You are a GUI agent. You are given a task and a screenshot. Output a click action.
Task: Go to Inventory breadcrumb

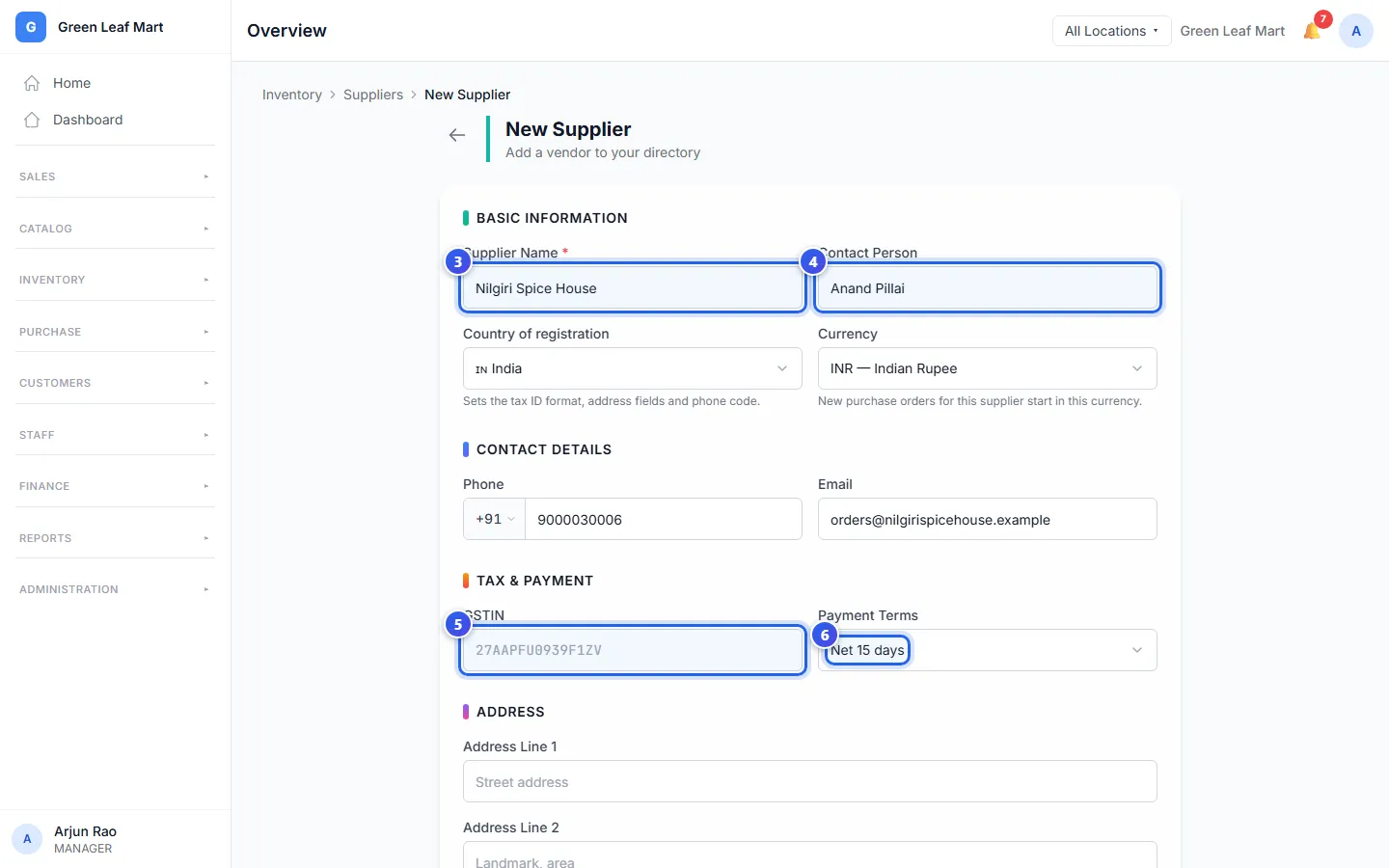pyautogui.click(x=292, y=95)
